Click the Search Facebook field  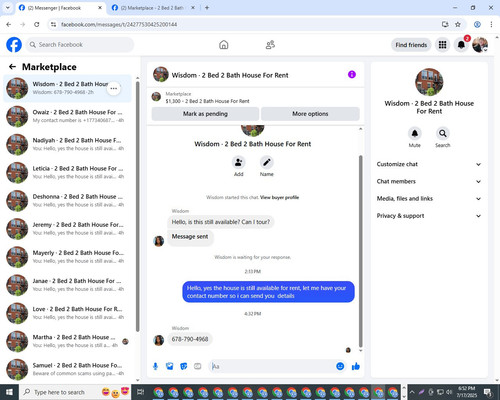click(x=80, y=45)
